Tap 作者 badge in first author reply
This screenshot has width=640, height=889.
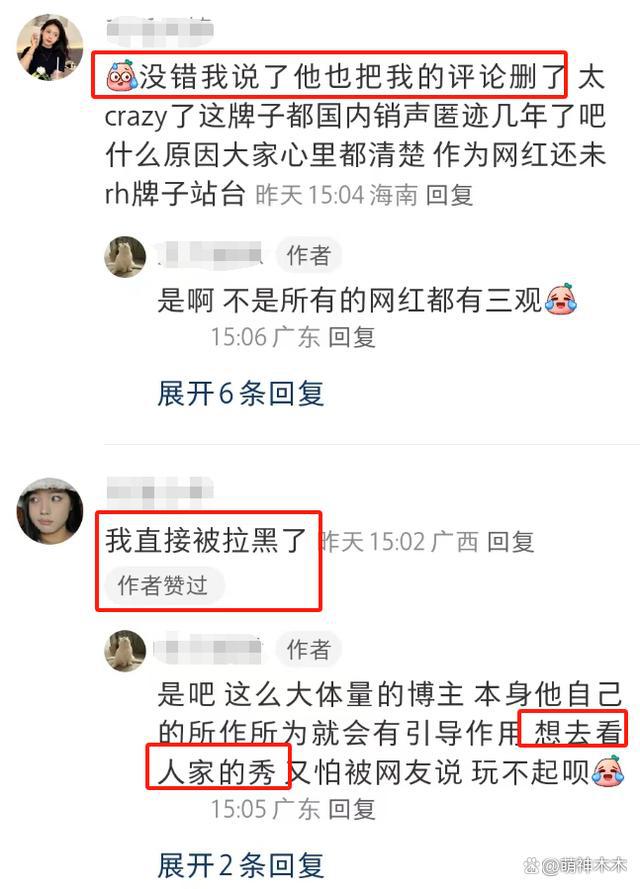click(308, 256)
